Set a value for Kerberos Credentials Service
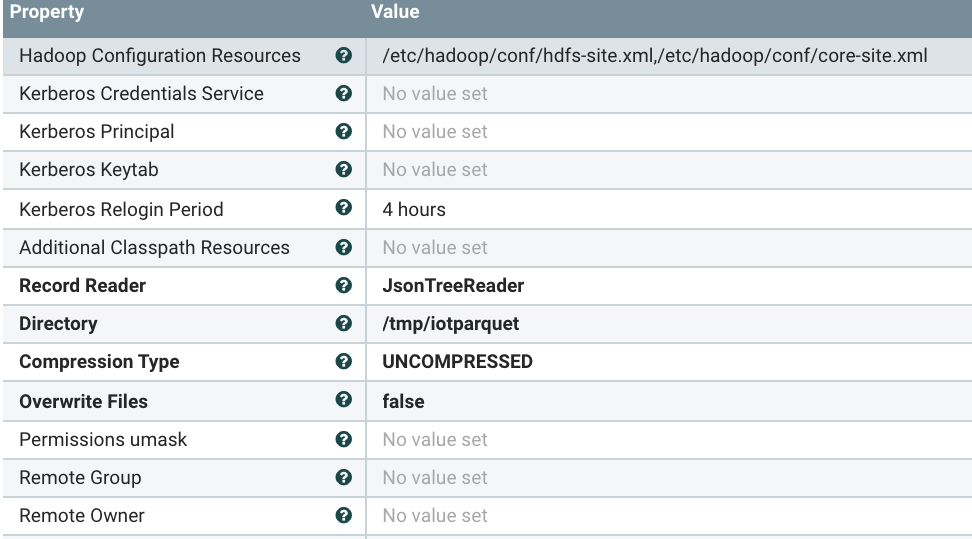972x539 pixels. tap(435, 95)
